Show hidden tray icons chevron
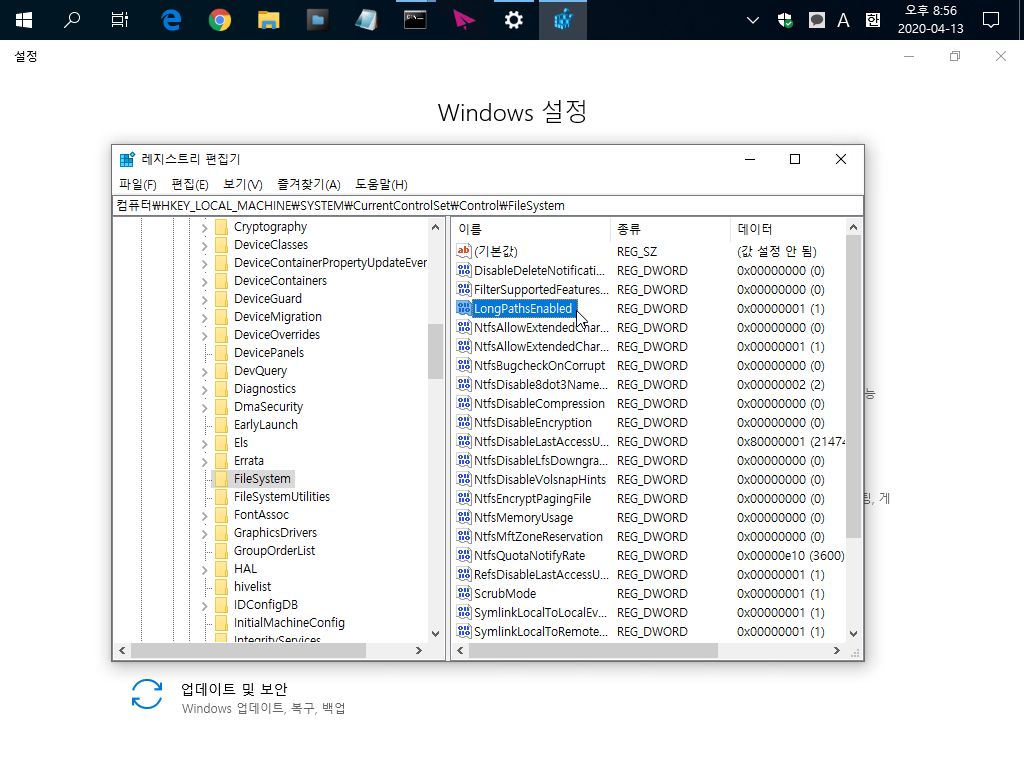Image resolution: width=1024 pixels, height=768 pixels. coord(753,20)
